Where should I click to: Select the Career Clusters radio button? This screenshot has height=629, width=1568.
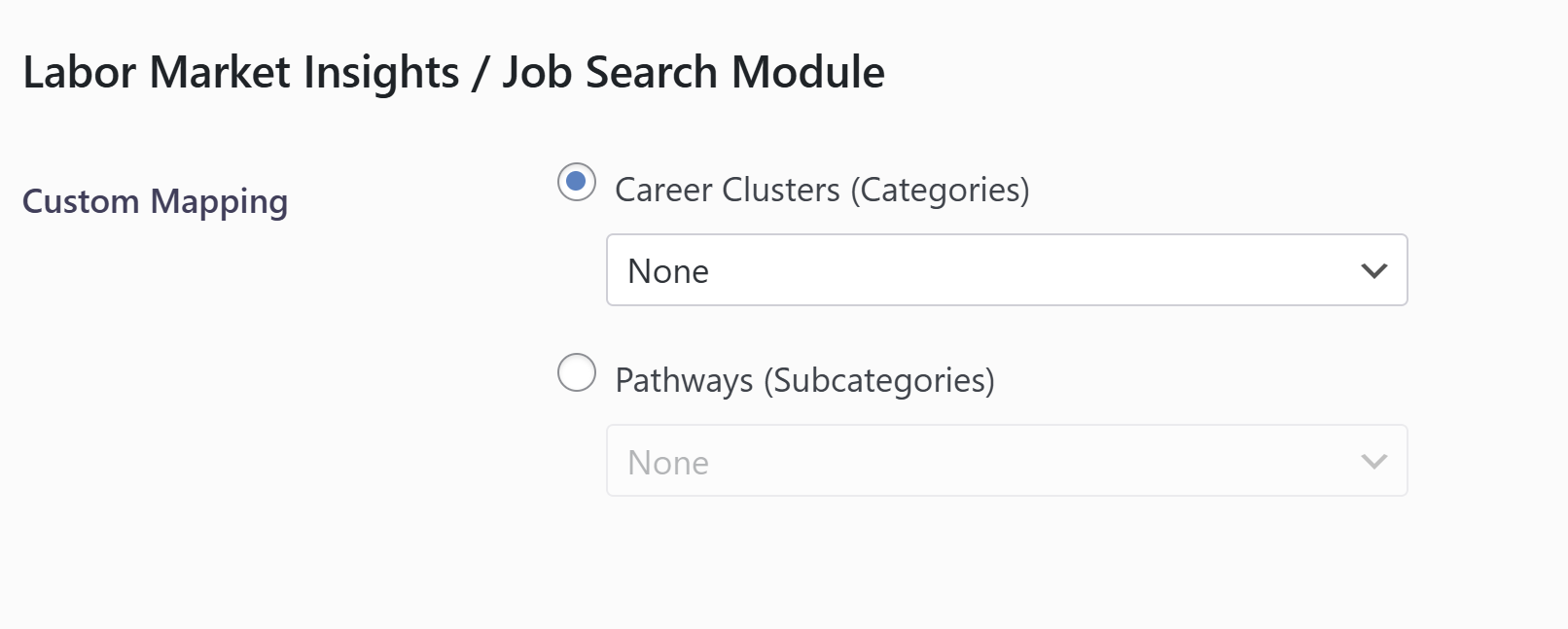point(577,182)
